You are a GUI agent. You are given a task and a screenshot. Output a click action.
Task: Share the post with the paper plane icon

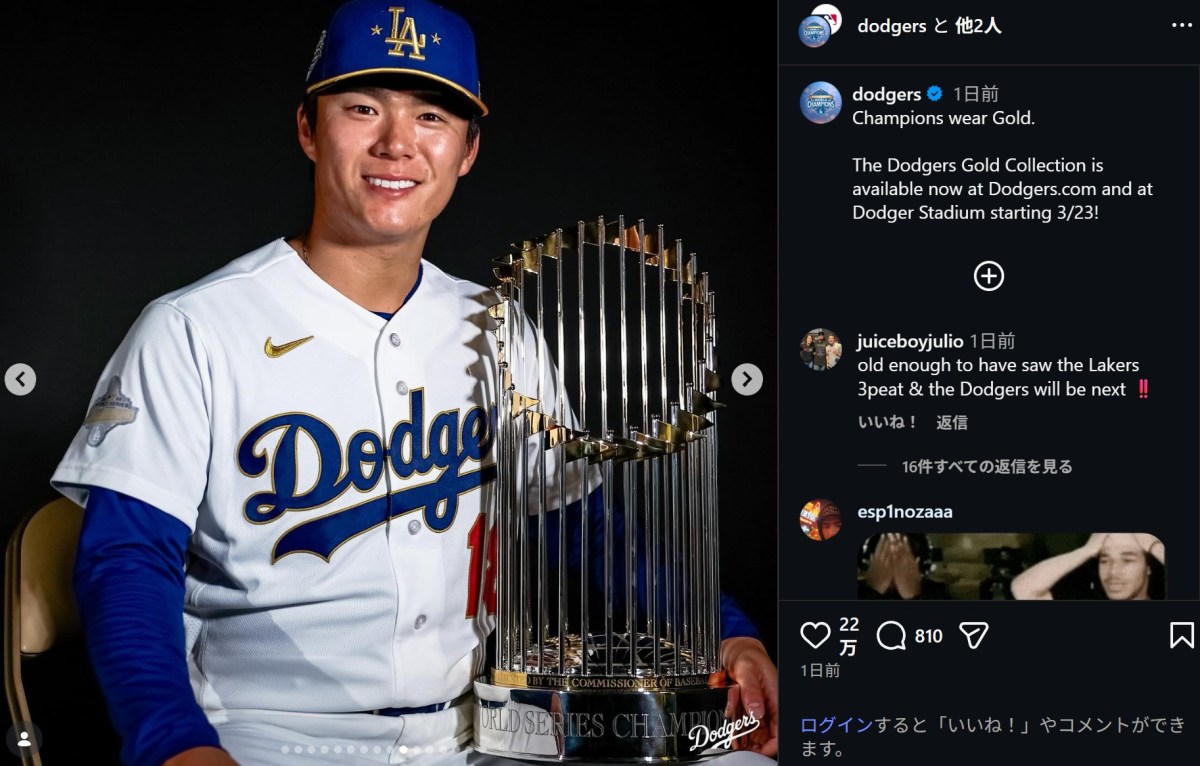[x=973, y=635]
